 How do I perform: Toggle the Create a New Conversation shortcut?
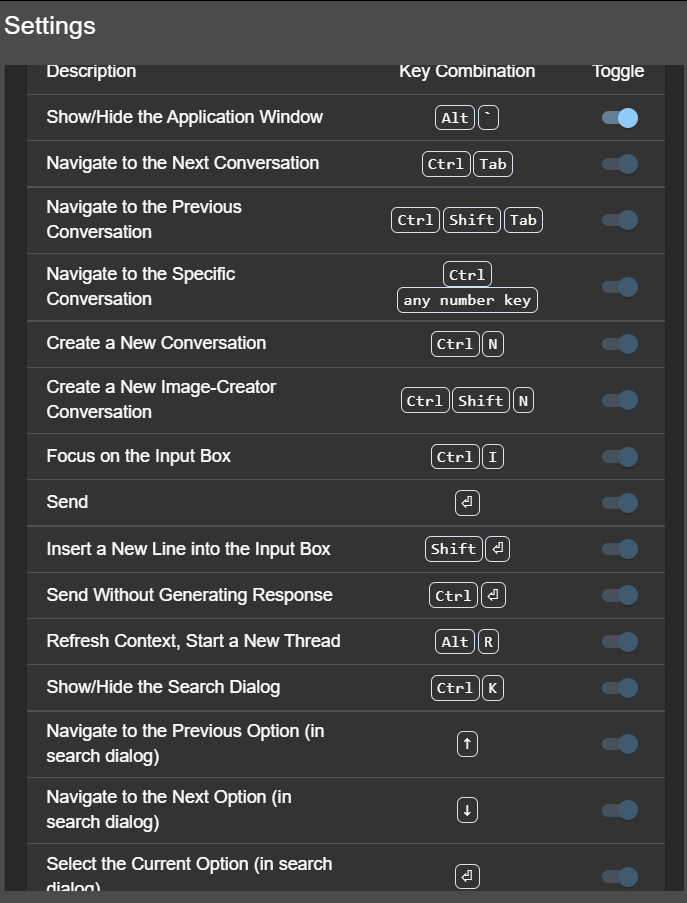coord(620,344)
